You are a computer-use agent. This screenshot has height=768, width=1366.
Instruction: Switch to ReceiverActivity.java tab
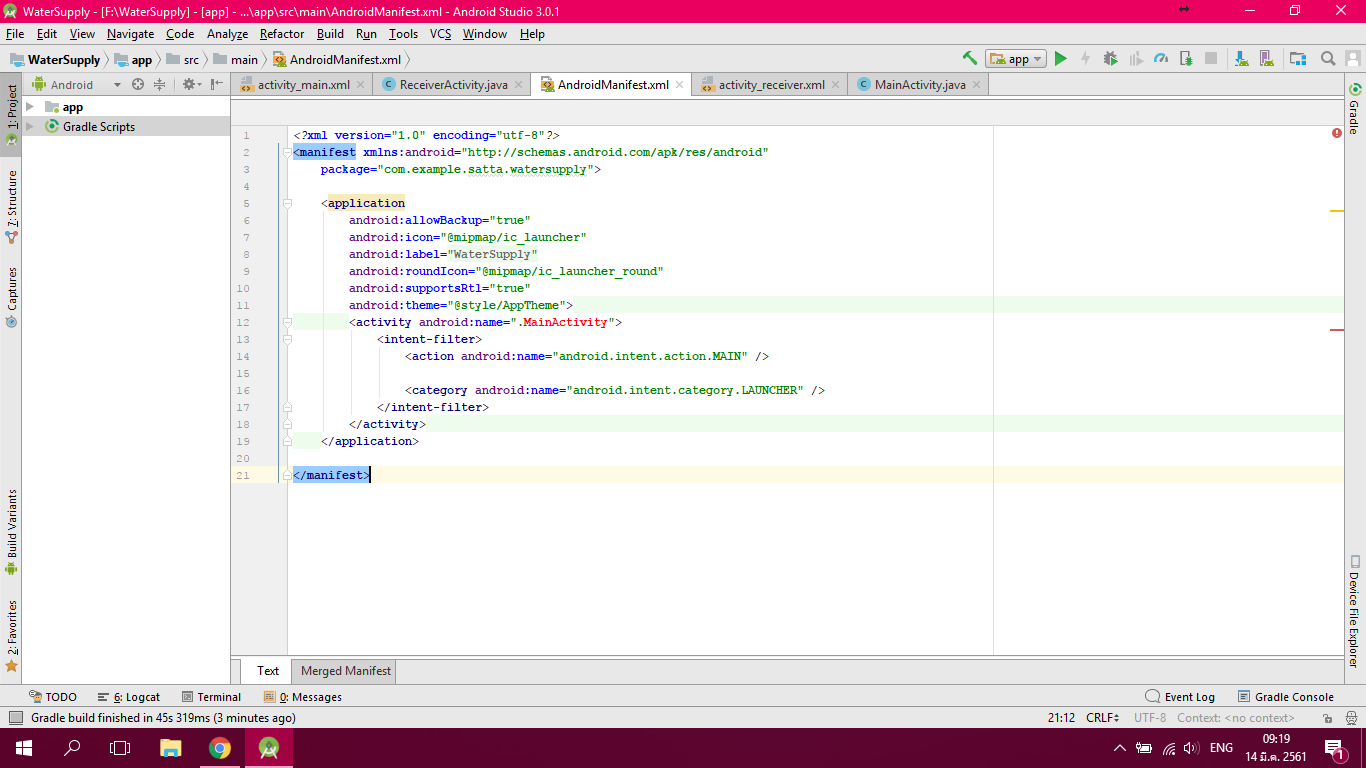tap(453, 85)
